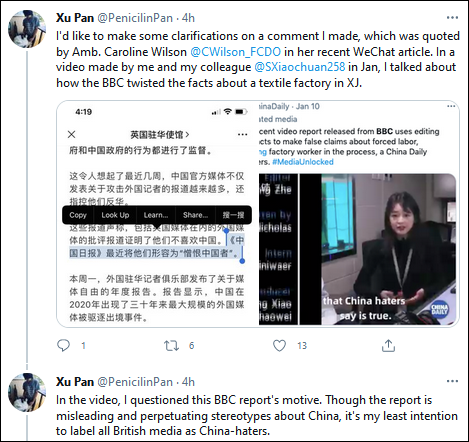469x442 pixels.
Task: Open @PenicilinPan handle in second tweet
Action: pyautogui.click(x=135, y=382)
